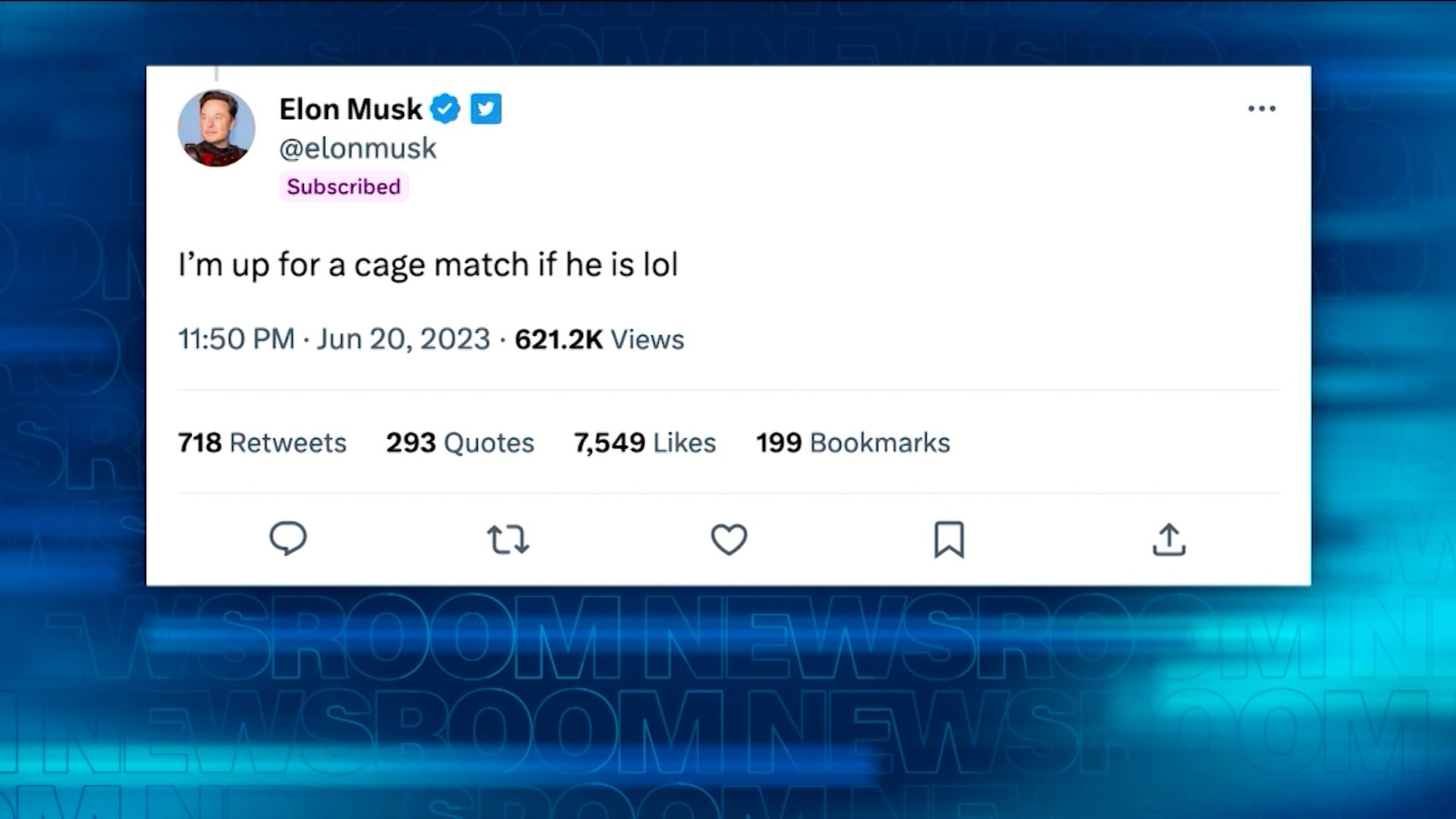Click the Subscribed button
The image size is (1456, 819).
tap(344, 187)
